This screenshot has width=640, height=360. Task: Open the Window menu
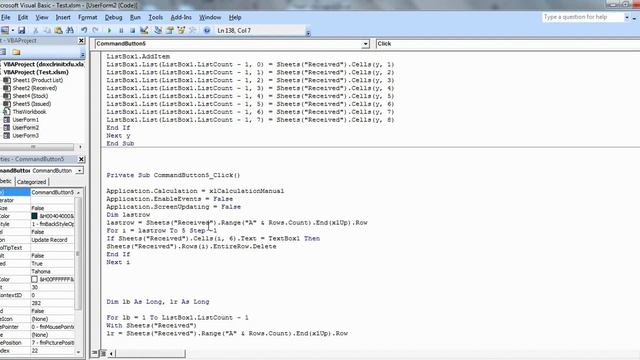point(210,18)
